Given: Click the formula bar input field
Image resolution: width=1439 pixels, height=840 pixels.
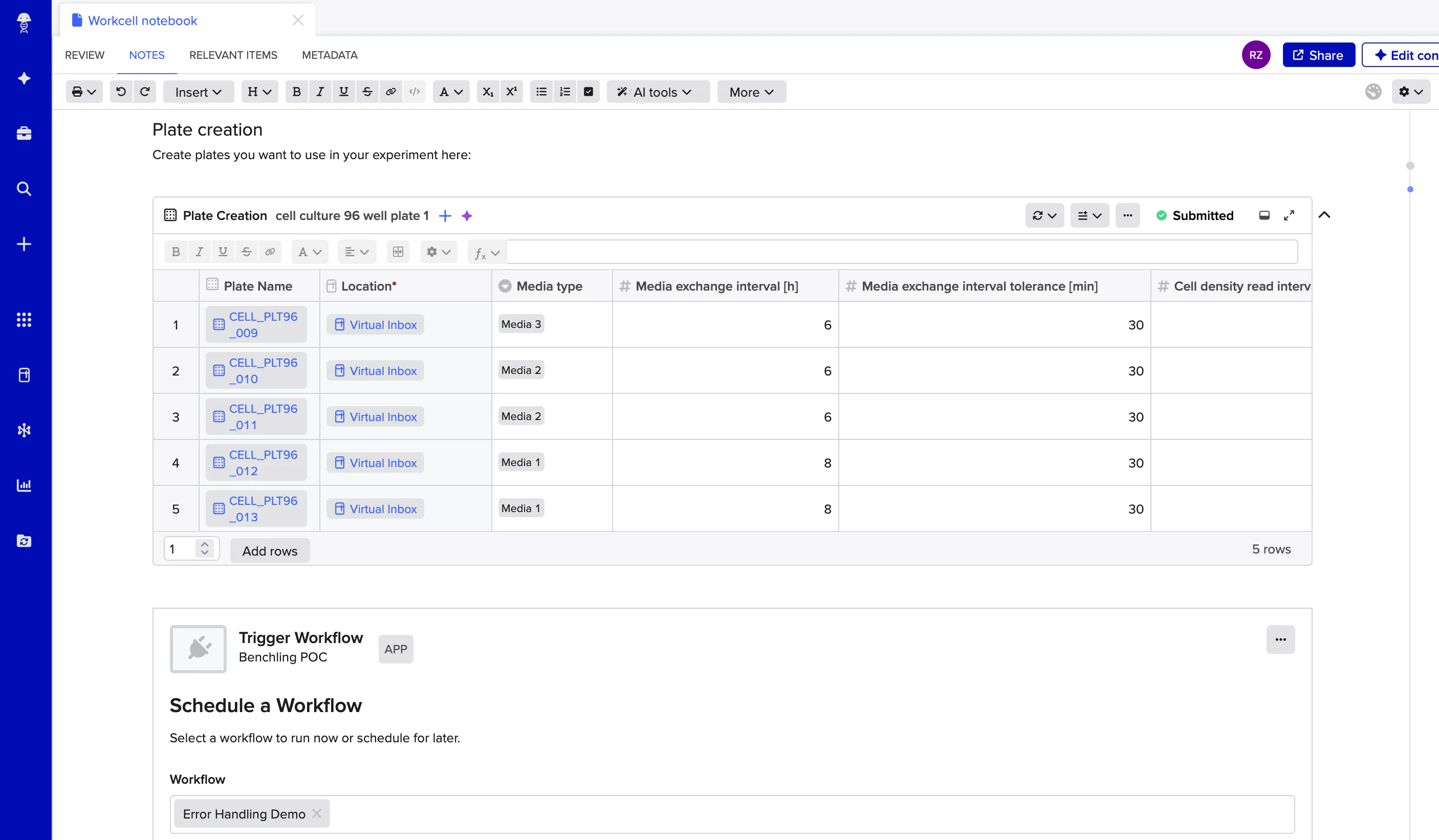Looking at the screenshot, I should (902, 252).
